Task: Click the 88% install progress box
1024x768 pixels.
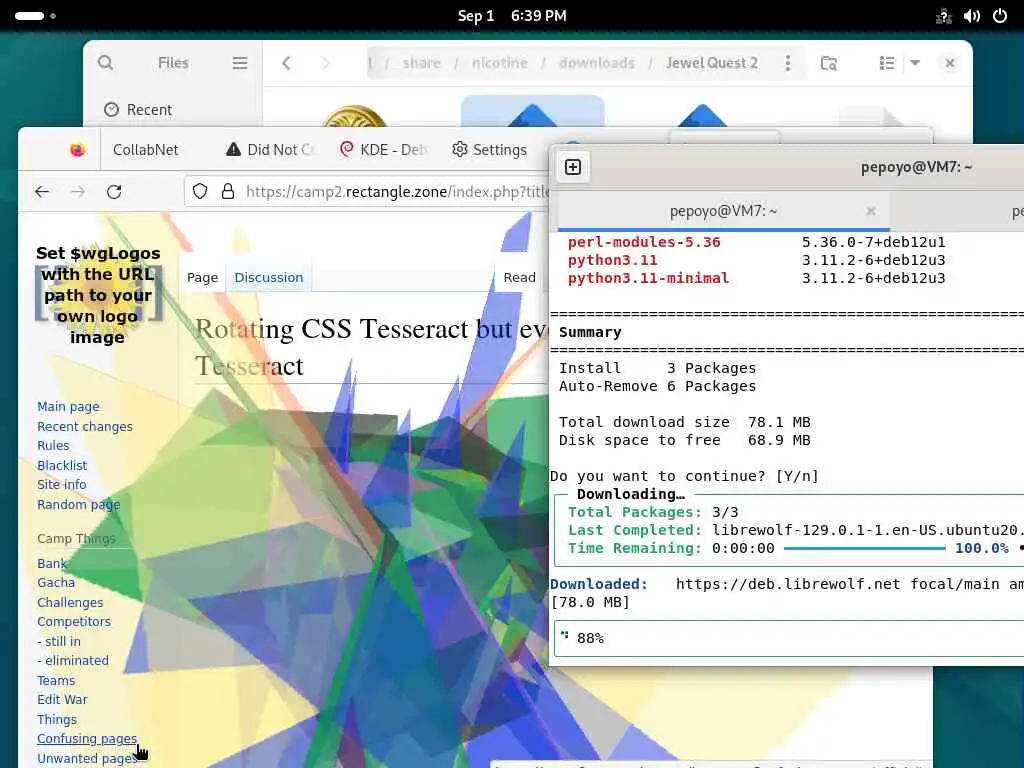Action: pos(789,638)
